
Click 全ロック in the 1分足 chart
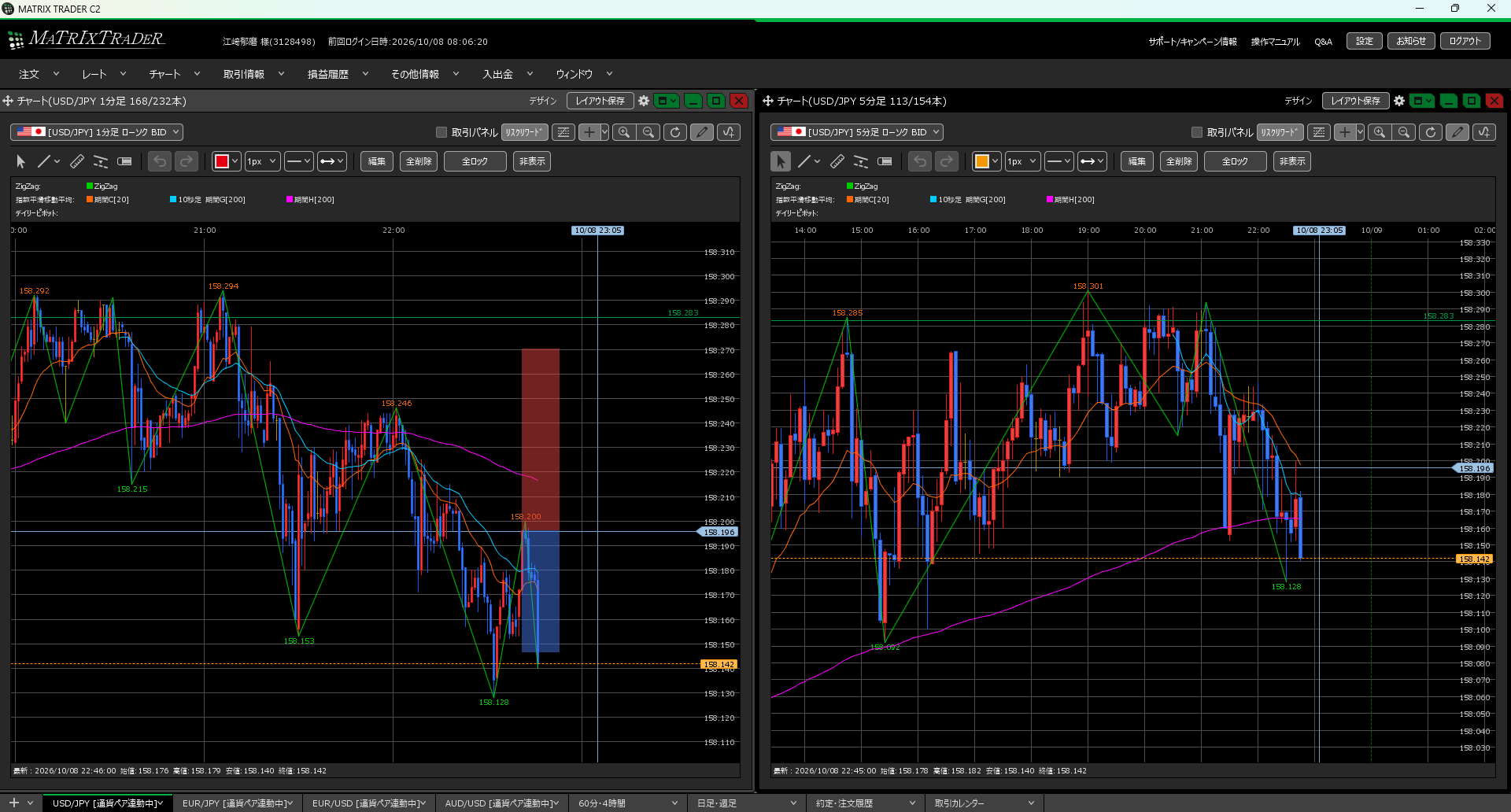pyautogui.click(x=475, y=161)
